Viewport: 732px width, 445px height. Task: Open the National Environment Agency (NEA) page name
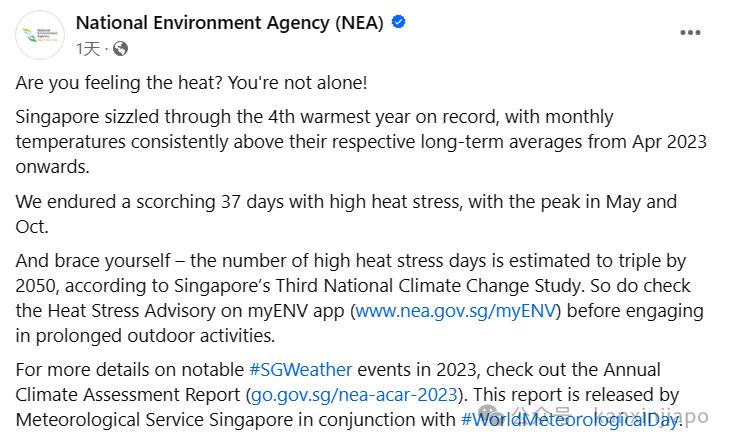229,23
